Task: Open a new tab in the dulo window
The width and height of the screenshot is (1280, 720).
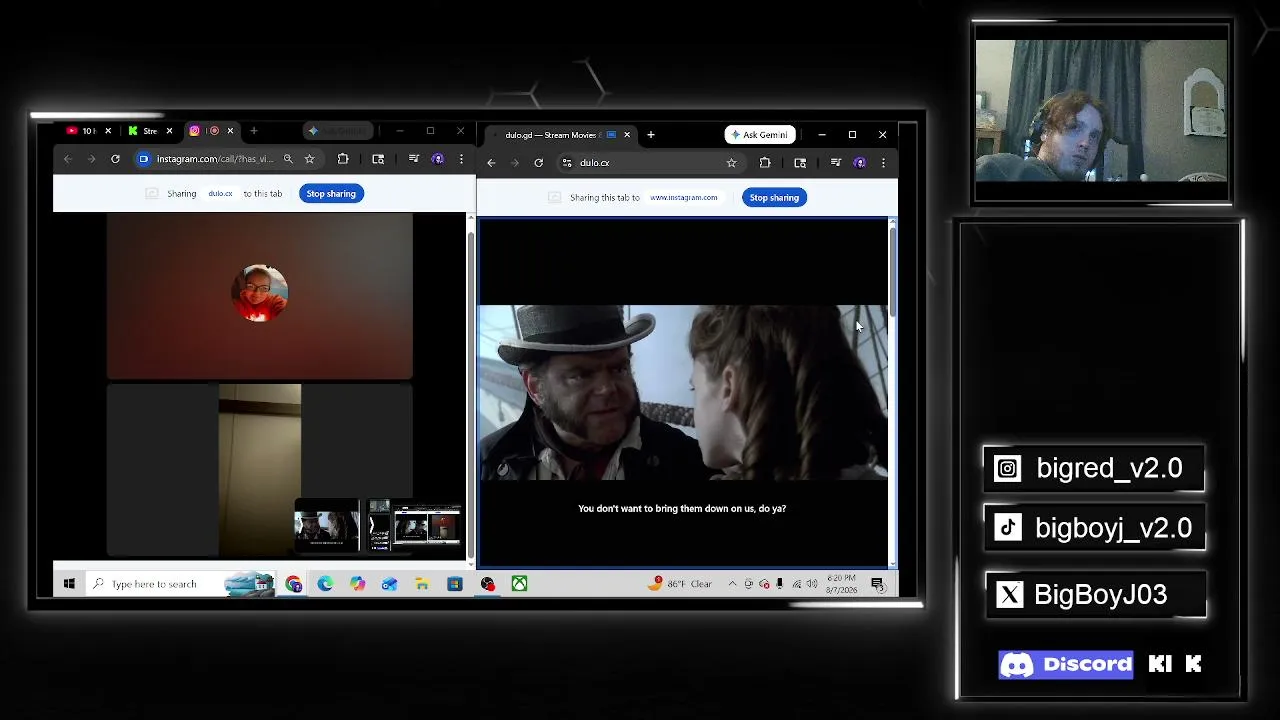Action: [651, 135]
